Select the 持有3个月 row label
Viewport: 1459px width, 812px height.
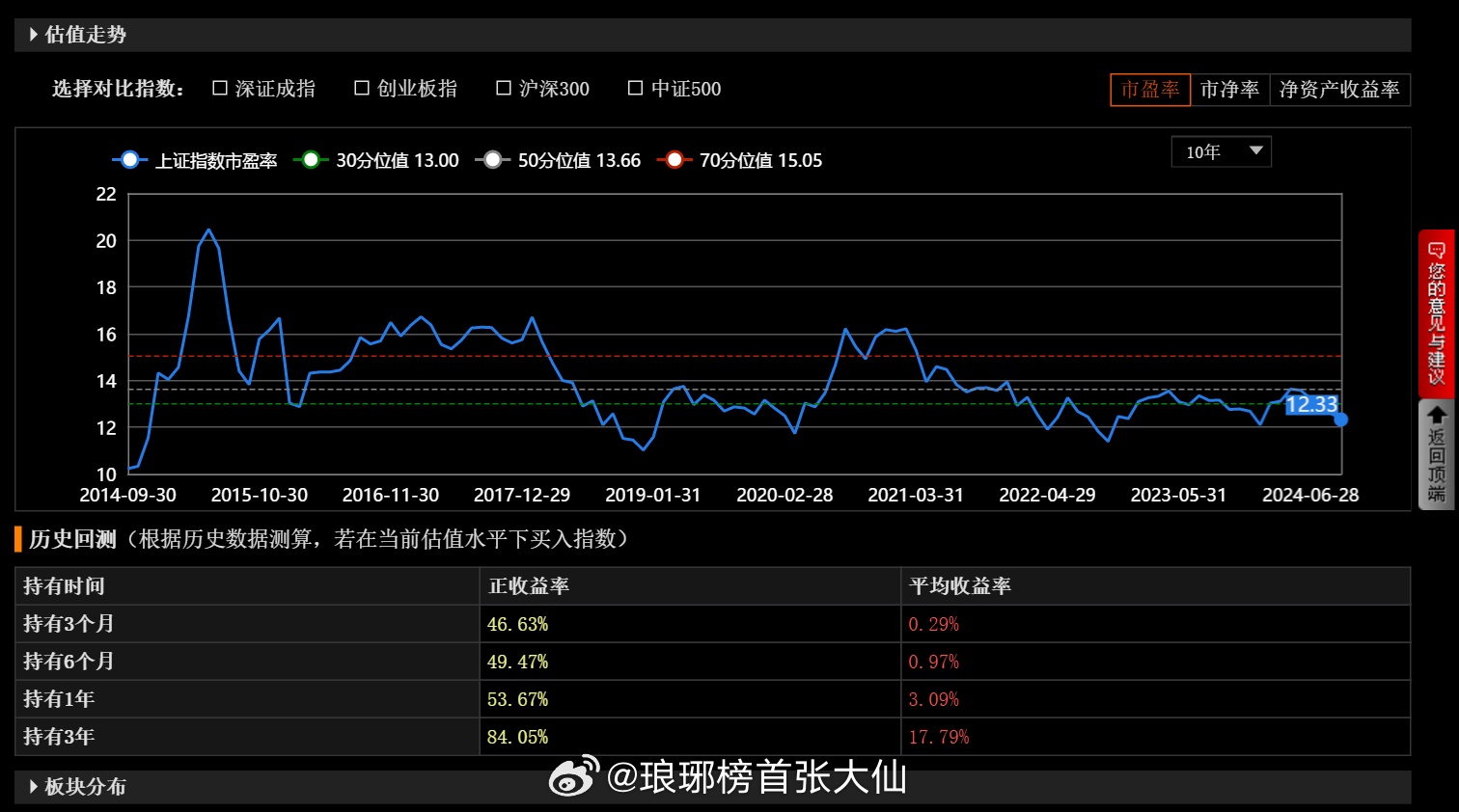[69, 624]
